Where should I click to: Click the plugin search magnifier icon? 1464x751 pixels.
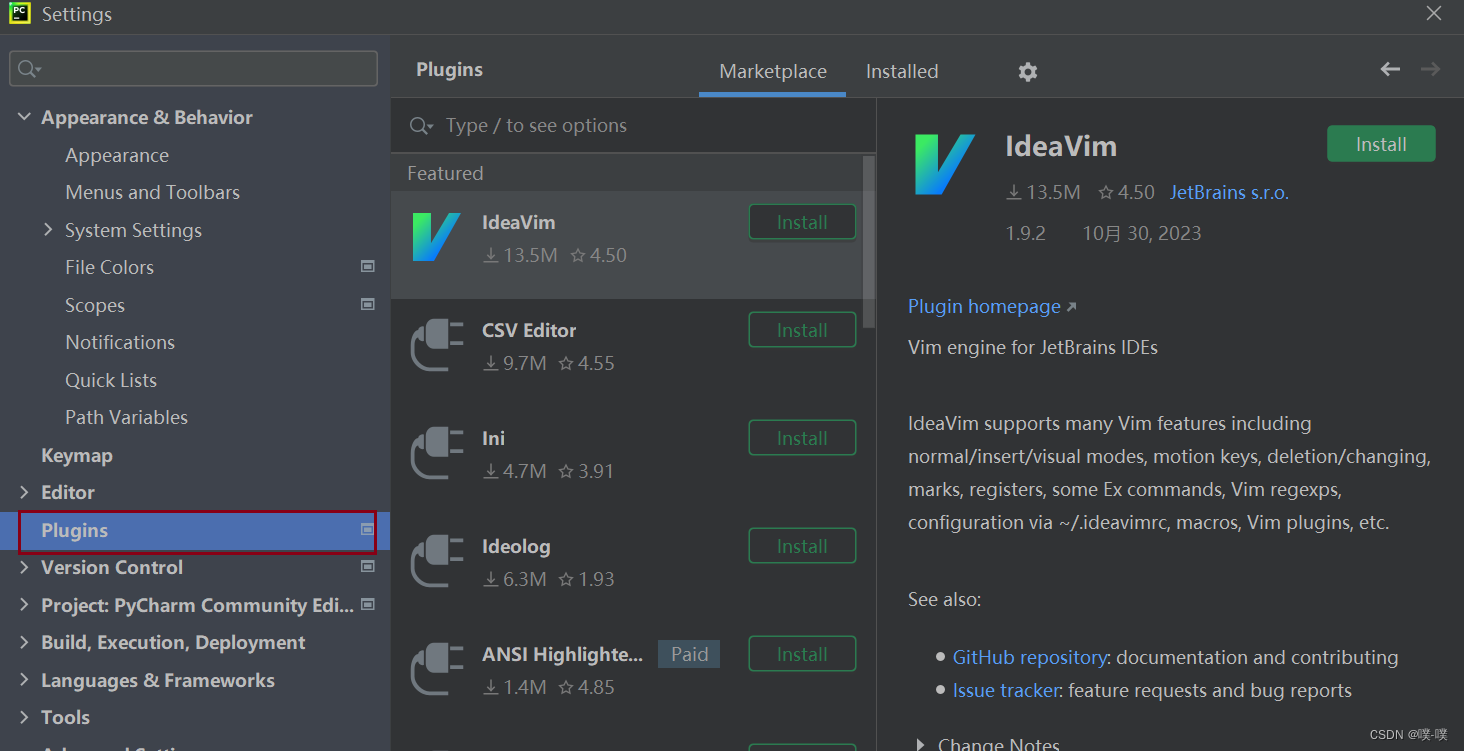point(421,126)
